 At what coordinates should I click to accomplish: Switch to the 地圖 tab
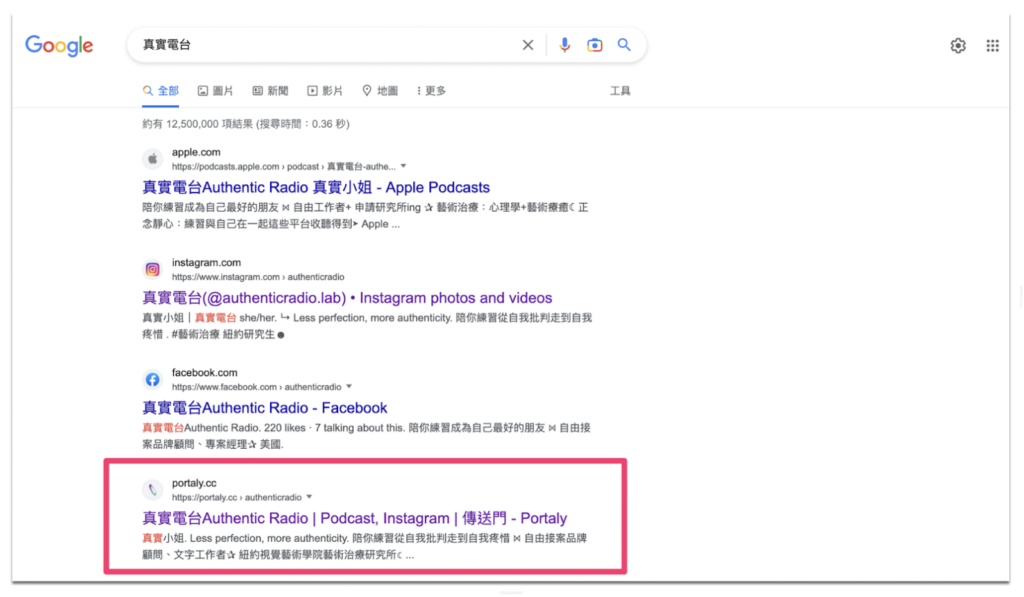pyautogui.click(x=380, y=91)
